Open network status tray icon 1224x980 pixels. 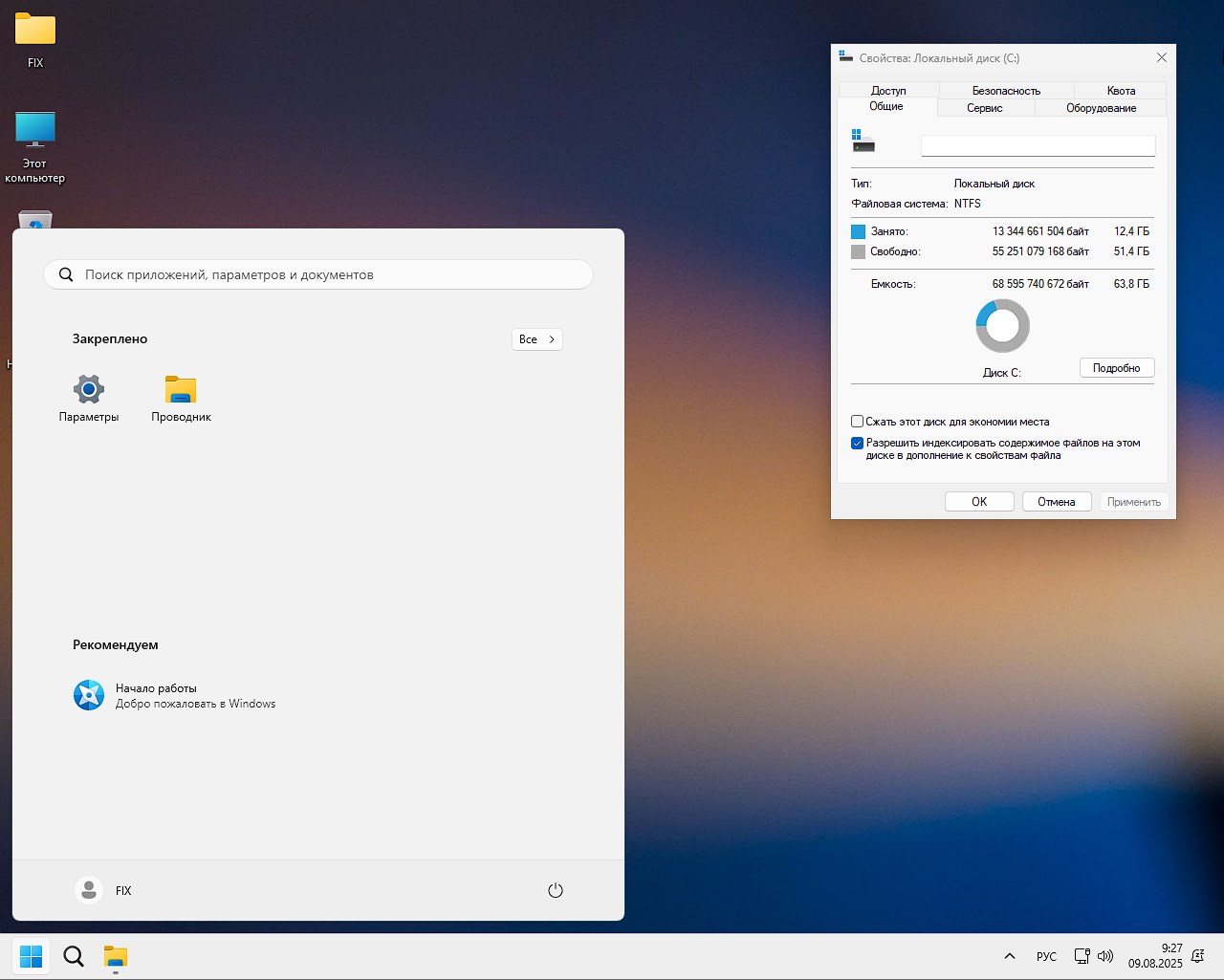pos(1082,956)
